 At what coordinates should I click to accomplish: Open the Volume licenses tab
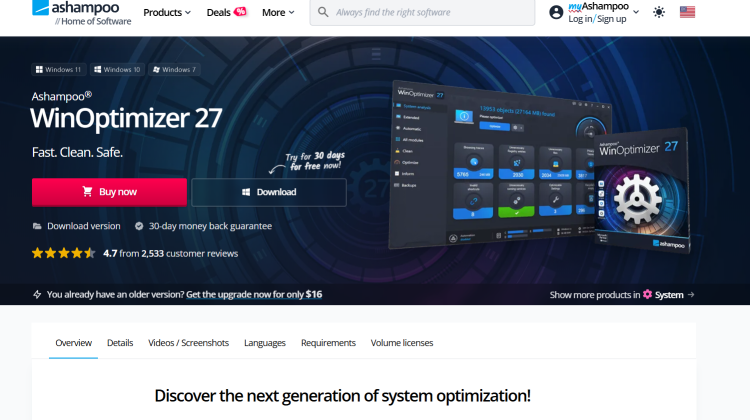402,343
